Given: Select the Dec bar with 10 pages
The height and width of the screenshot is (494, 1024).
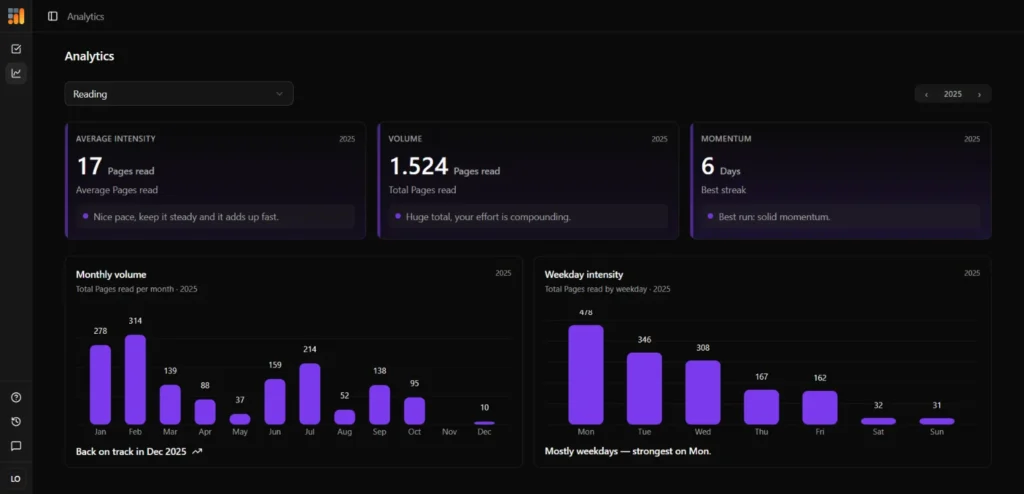Looking at the screenshot, I should pos(484,423).
